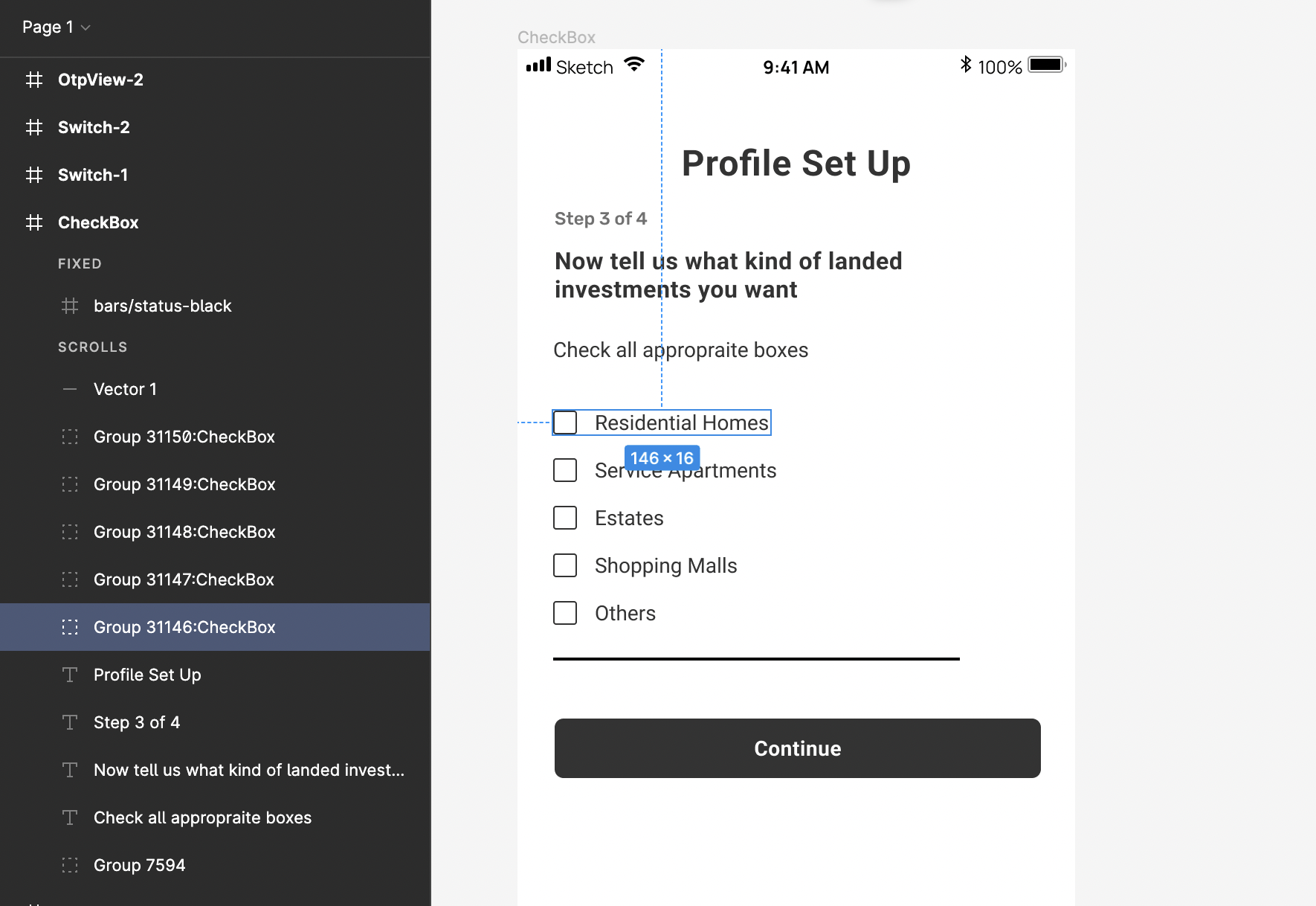The image size is (1316, 906).
Task: Click the group icon of Group 31150:CheckBox
Action: (x=70, y=437)
